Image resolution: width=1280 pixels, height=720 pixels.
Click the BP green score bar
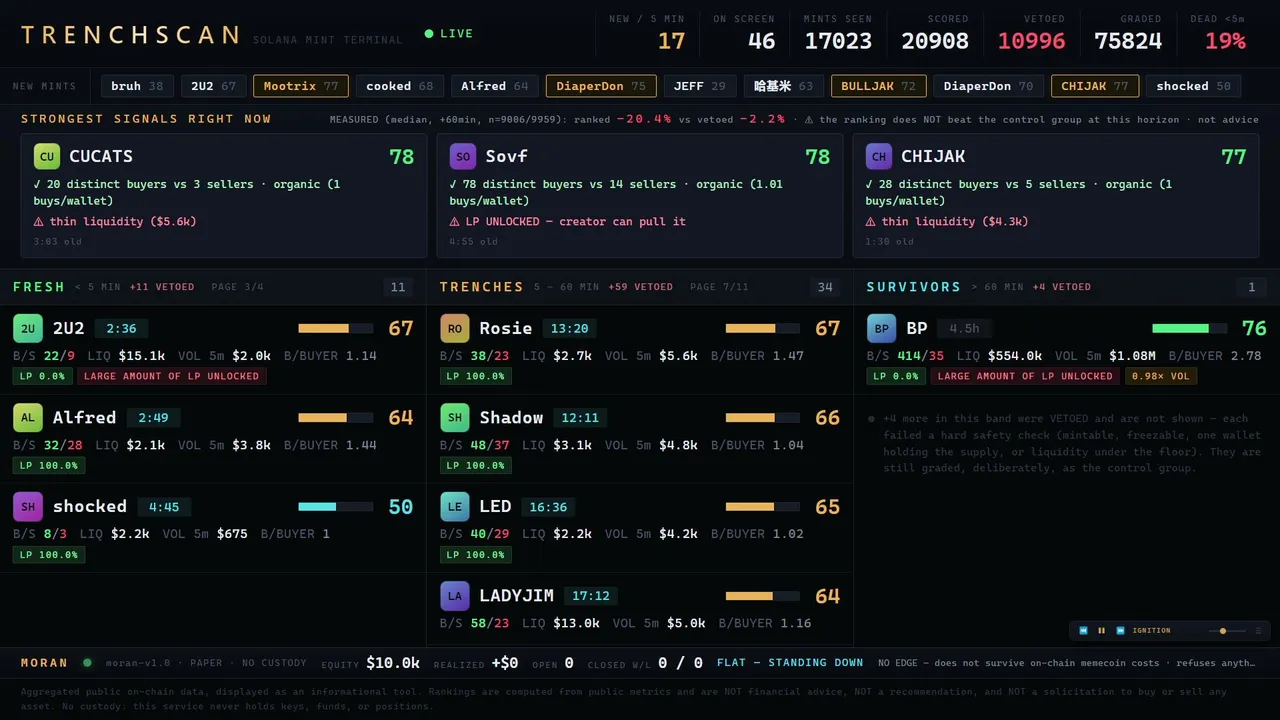click(x=1190, y=328)
